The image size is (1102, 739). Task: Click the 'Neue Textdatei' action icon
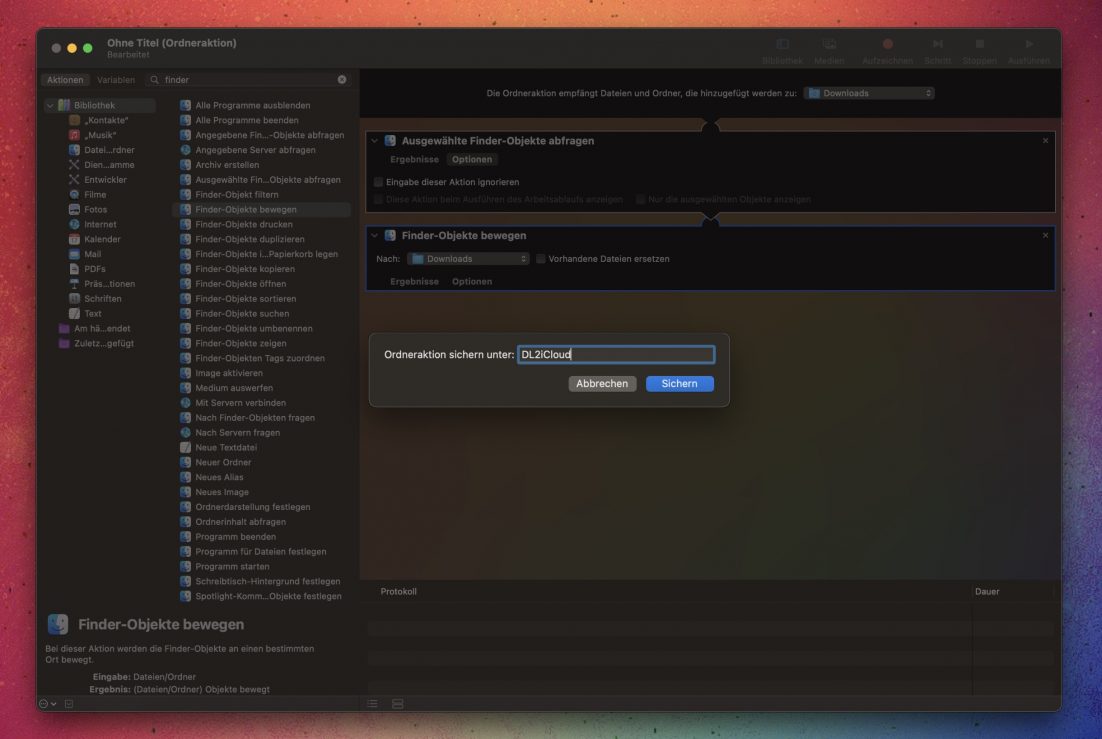[186, 447]
